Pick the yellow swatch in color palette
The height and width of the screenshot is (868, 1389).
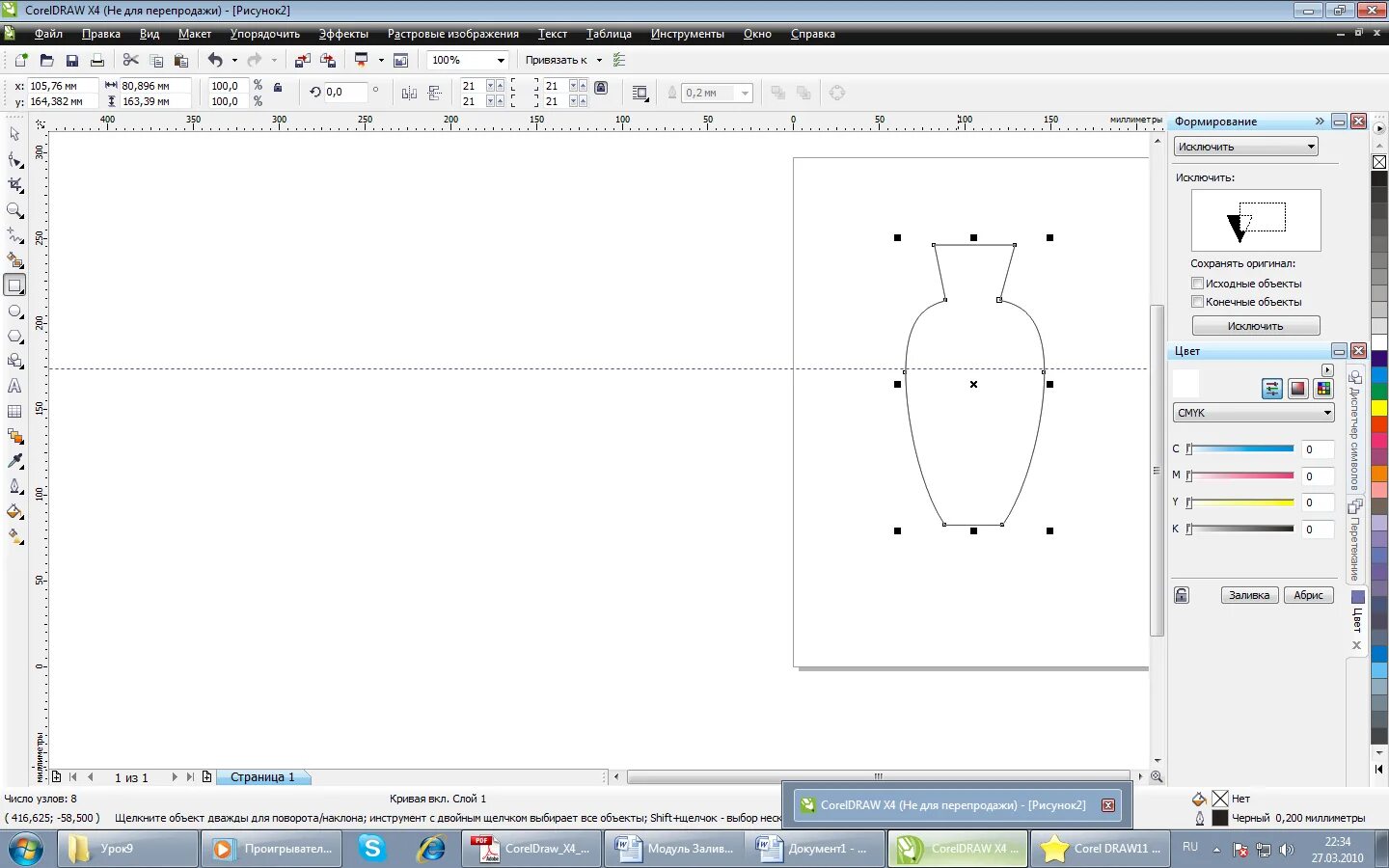coord(1379,409)
